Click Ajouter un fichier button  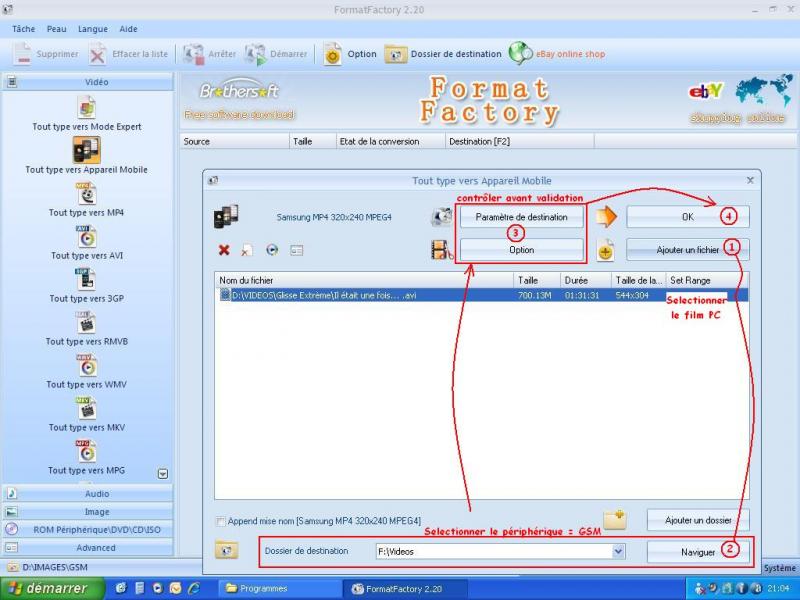[x=688, y=250]
